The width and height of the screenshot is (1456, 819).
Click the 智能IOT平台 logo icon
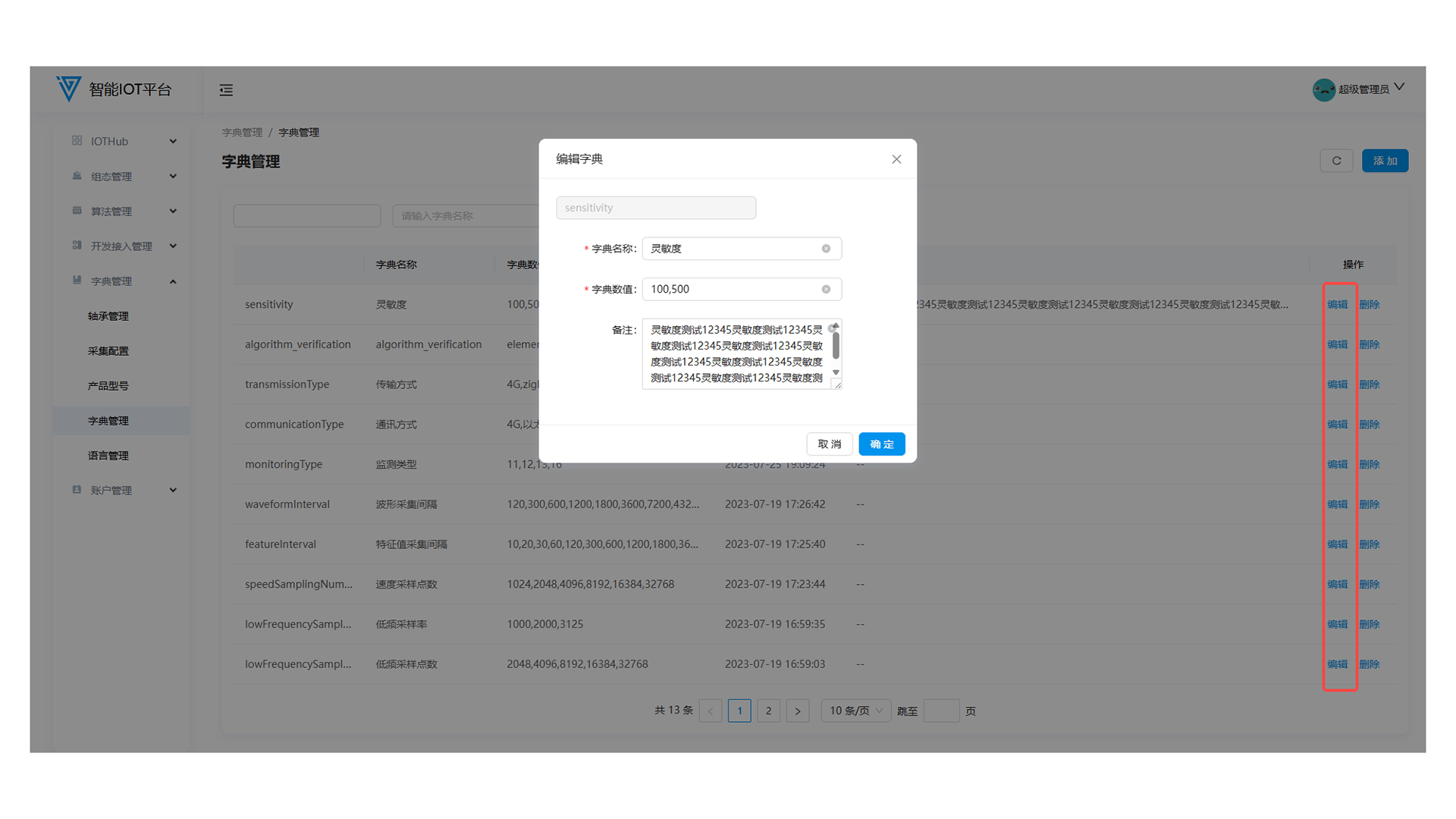point(68,89)
